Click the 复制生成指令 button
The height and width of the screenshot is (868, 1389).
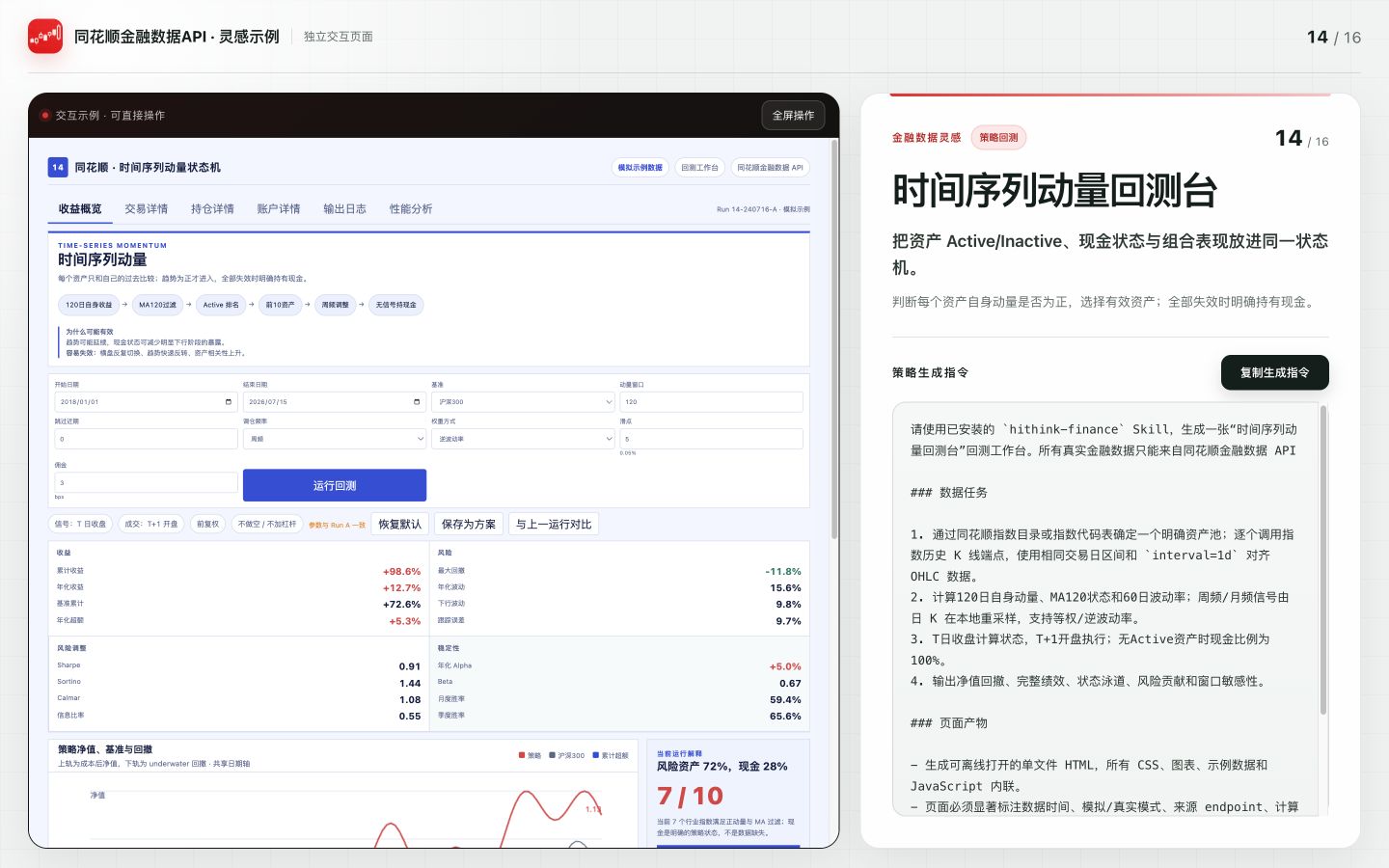click(1274, 372)
